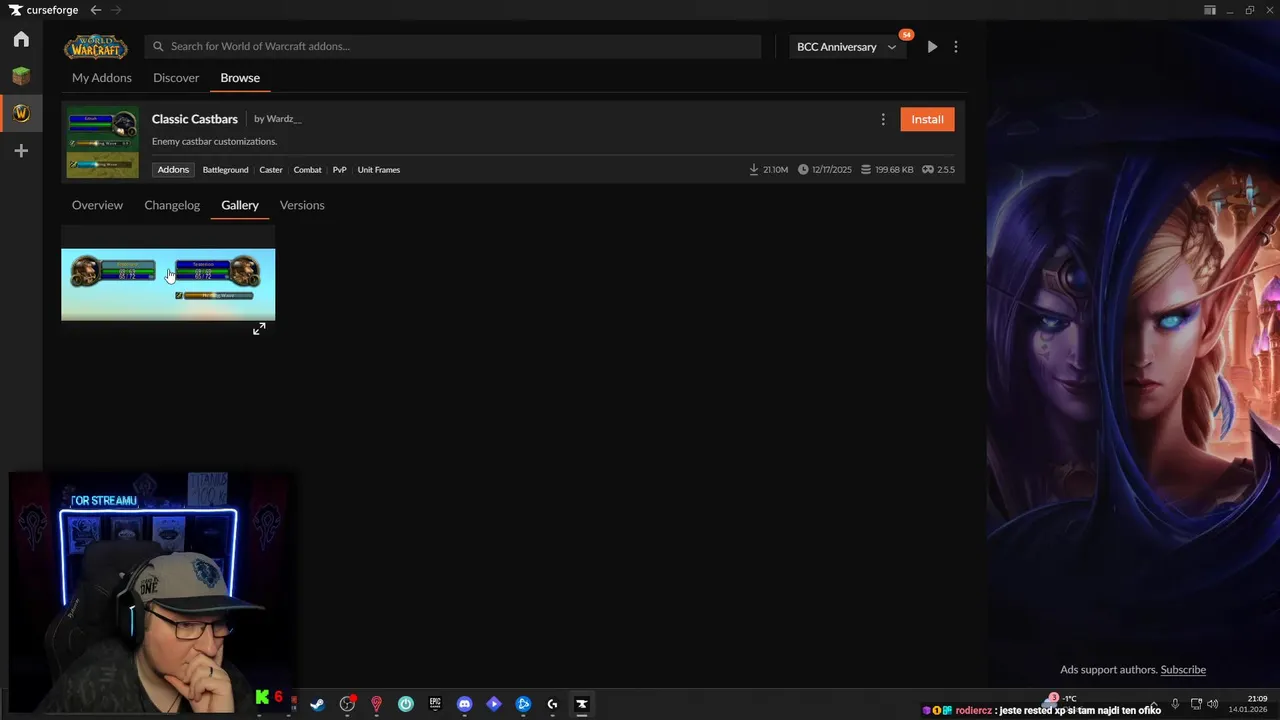Click the Search for World of Warcraft addons field
This screenshot has width=1280, height=720.
(x=453, y=46)
